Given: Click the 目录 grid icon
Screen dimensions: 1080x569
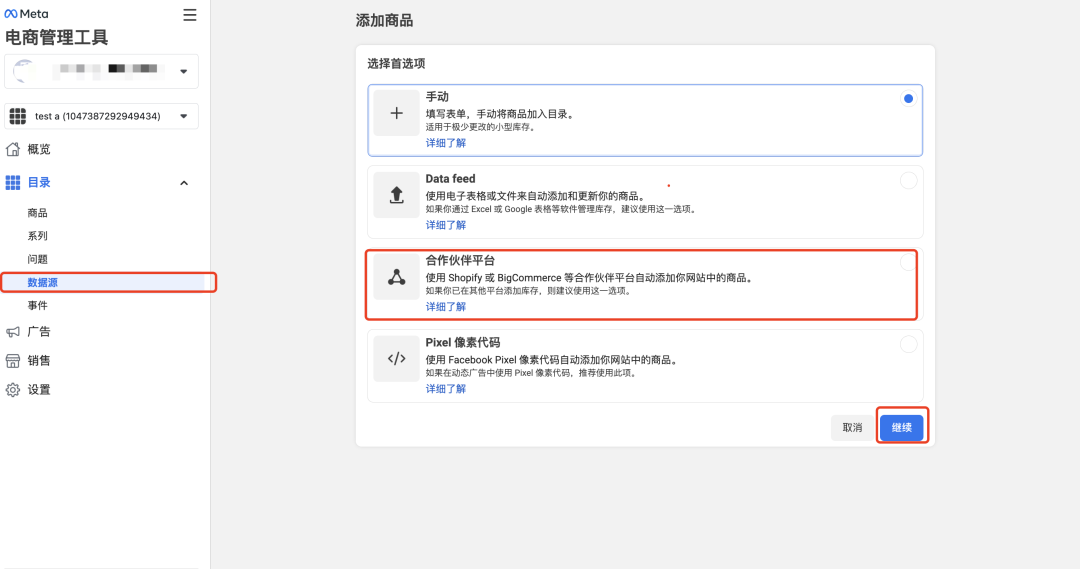Looking at the screenshot, I should pyautogui.click(x=13, y=183).
